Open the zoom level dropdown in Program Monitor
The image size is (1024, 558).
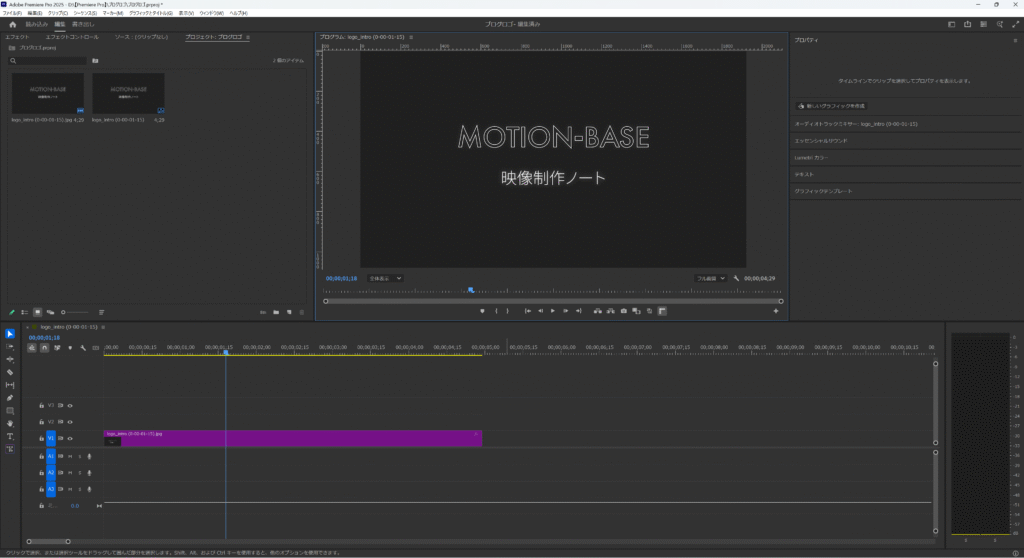click(385, 278)
